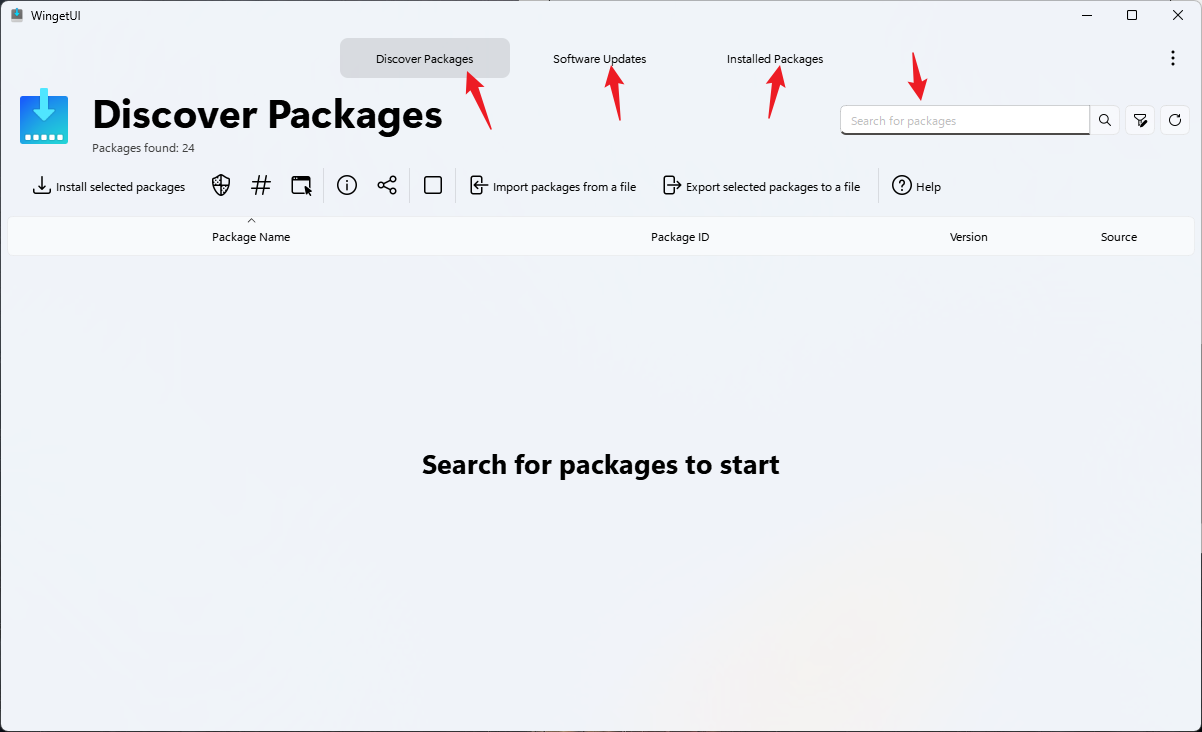Select the Discover Packages tab

tap(424, 59)
